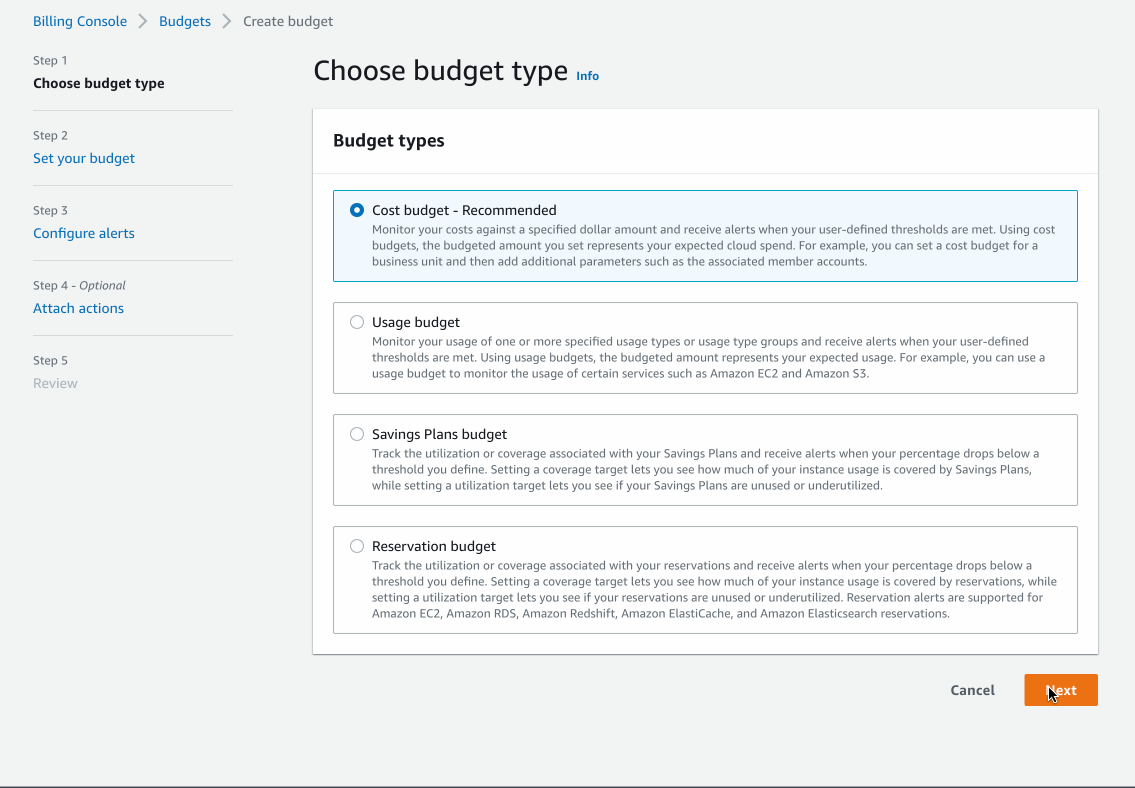Click the 'Budget types' panel heading
Screen dimensions: 1135x788
[x=389, y=141]
